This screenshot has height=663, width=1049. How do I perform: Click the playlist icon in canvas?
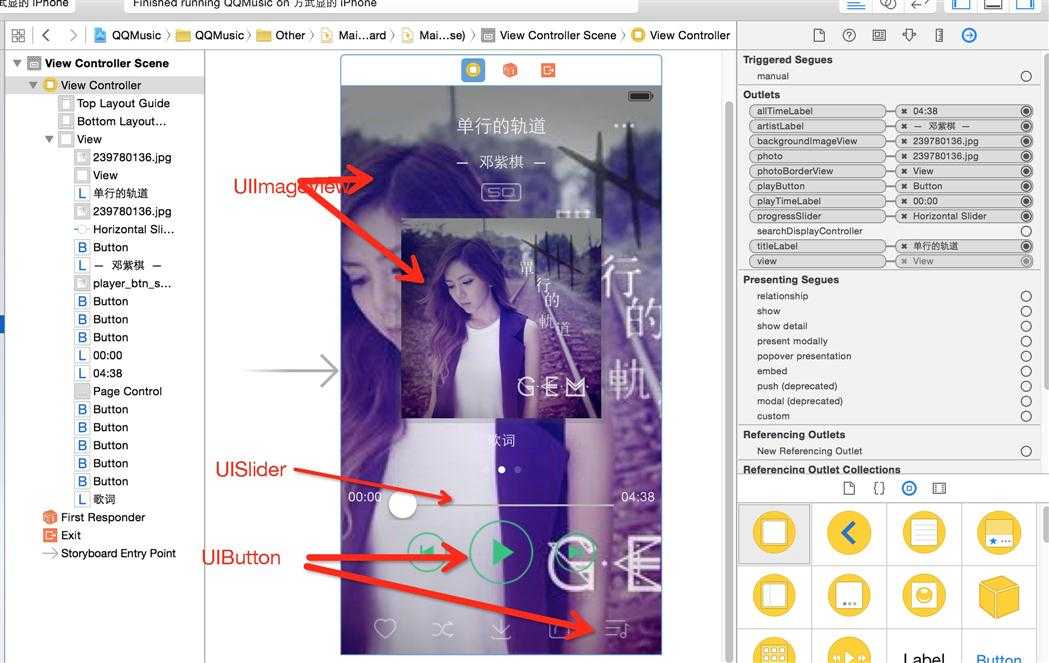pyautogui.click(x=617, y=629)
